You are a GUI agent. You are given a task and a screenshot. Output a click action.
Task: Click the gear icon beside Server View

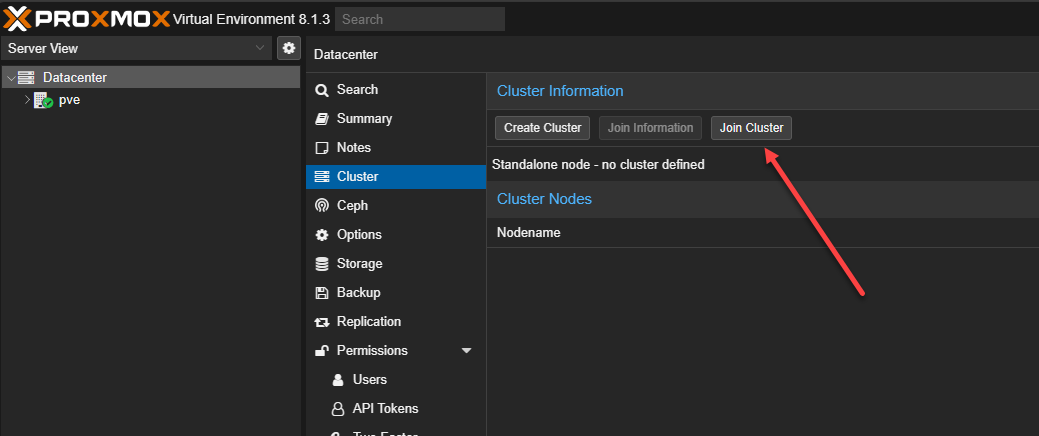pos(288,48)
